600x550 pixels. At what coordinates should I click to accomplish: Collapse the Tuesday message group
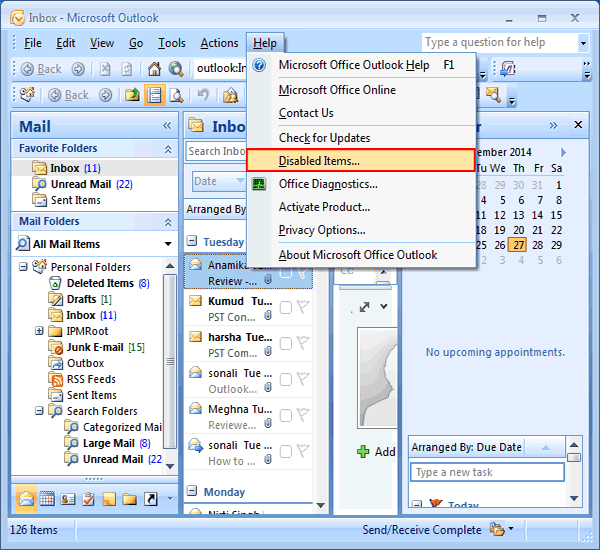click(x=192, y=241)
